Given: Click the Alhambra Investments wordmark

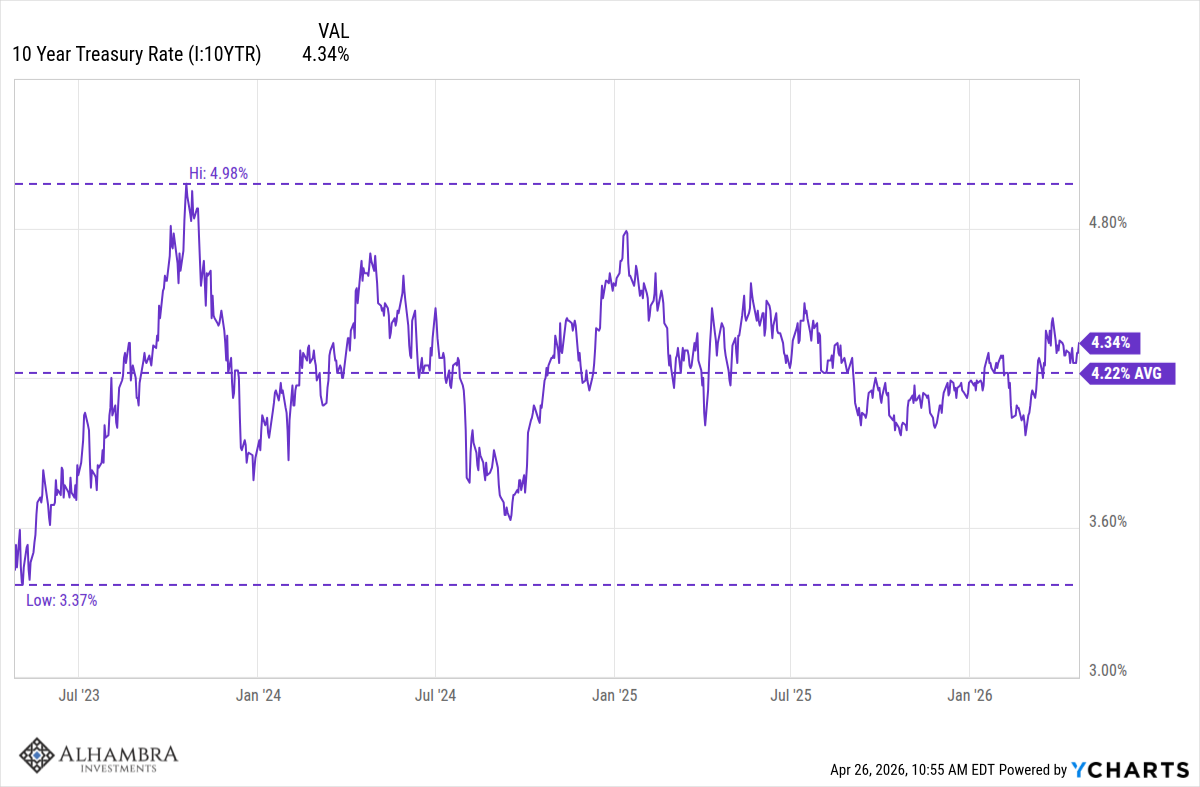Looking at the screenshot, I should point(117,757).
